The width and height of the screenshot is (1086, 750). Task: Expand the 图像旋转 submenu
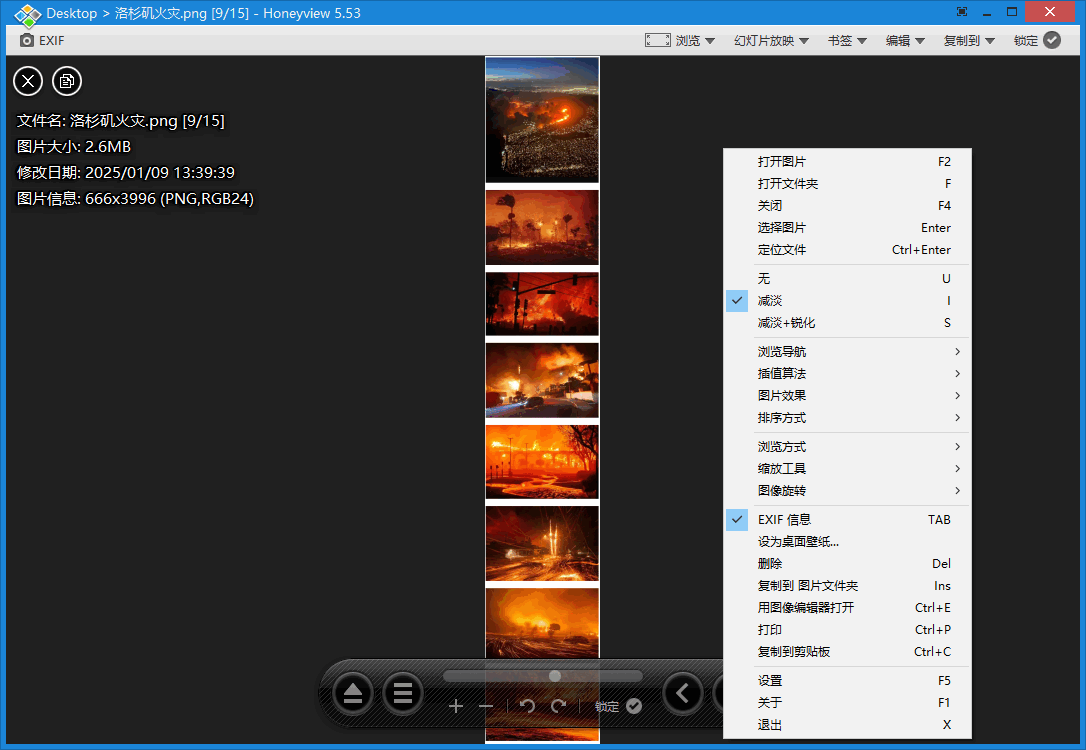[x=782, y=490]
